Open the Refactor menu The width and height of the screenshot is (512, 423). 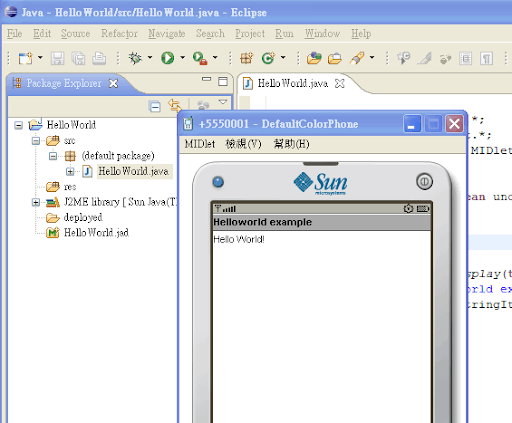119,33
